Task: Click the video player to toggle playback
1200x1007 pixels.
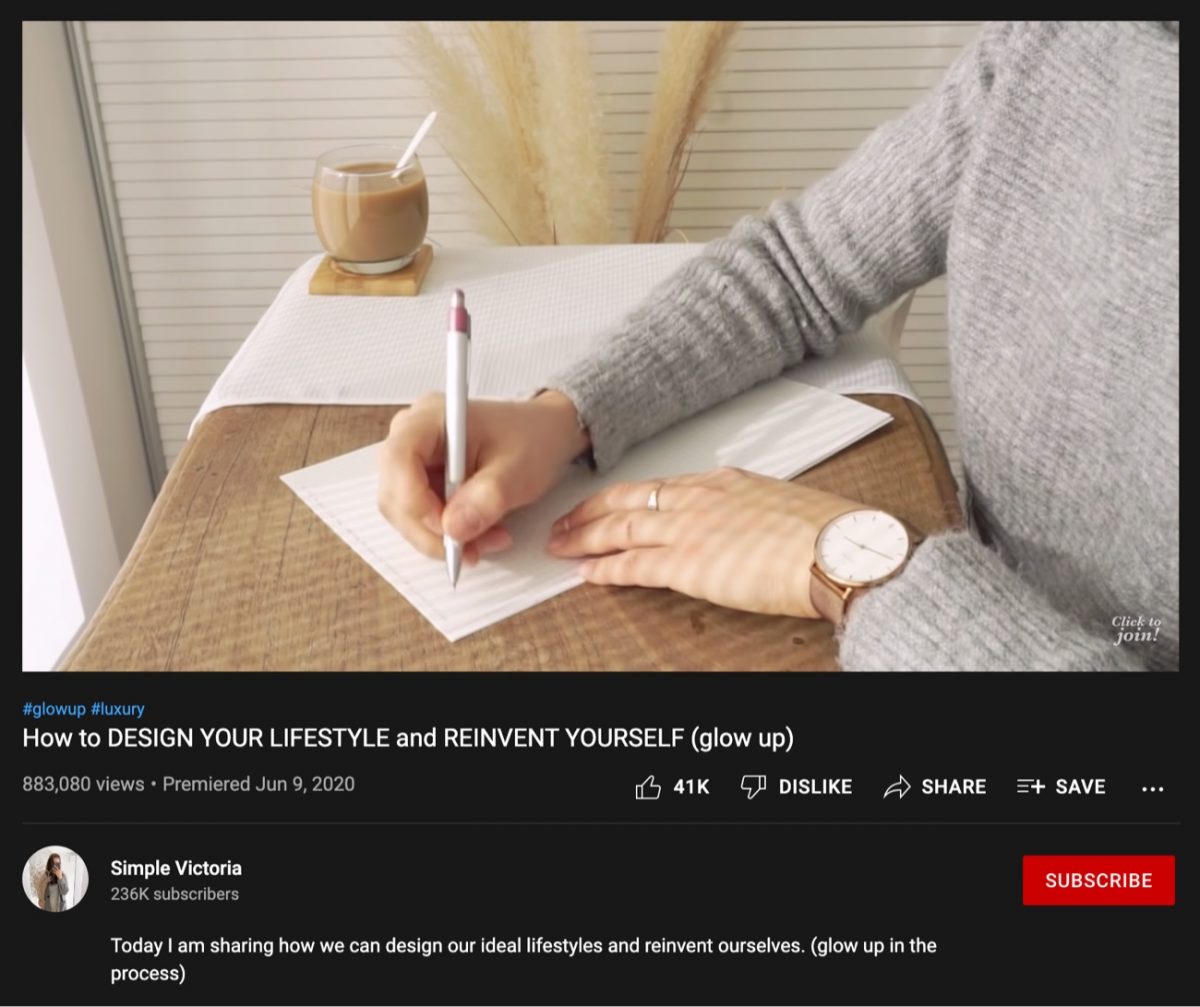Action: coord(600,346)
